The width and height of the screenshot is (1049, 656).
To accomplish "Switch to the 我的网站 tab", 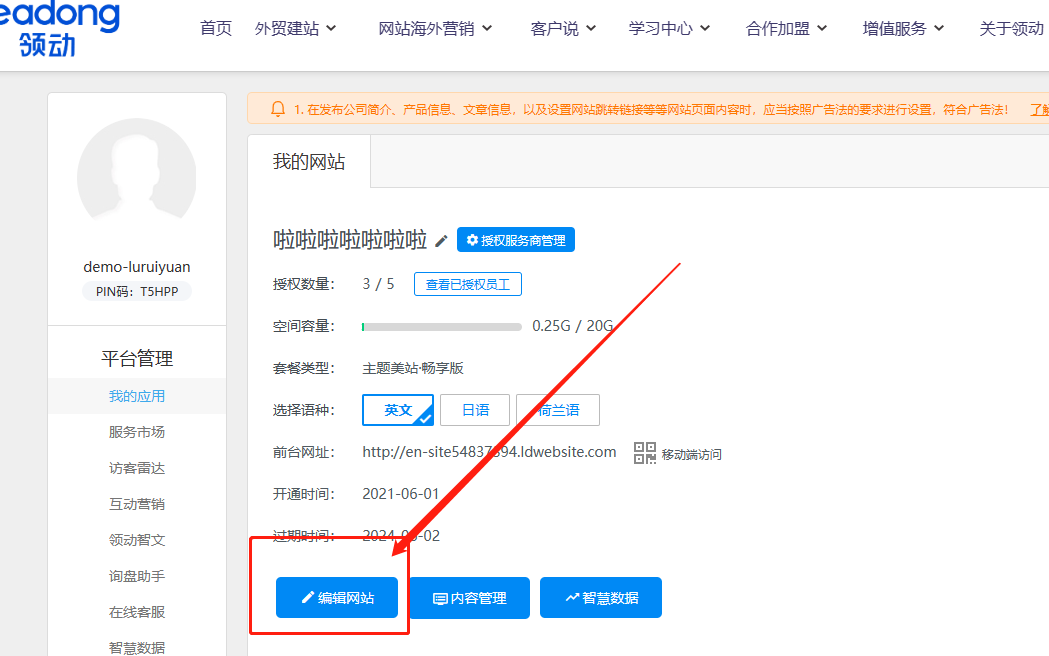I will [x=307, y=160].
